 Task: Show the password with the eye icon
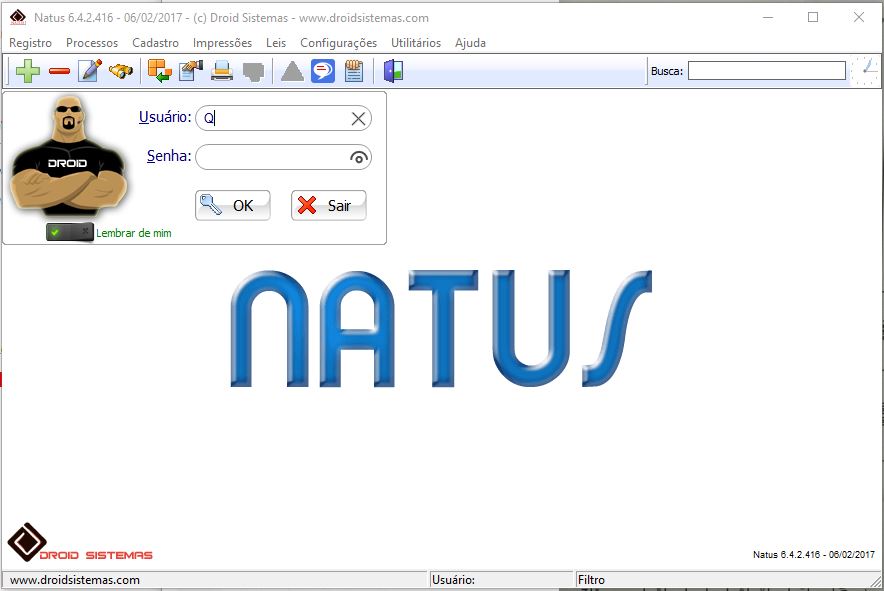coord(359,158)
